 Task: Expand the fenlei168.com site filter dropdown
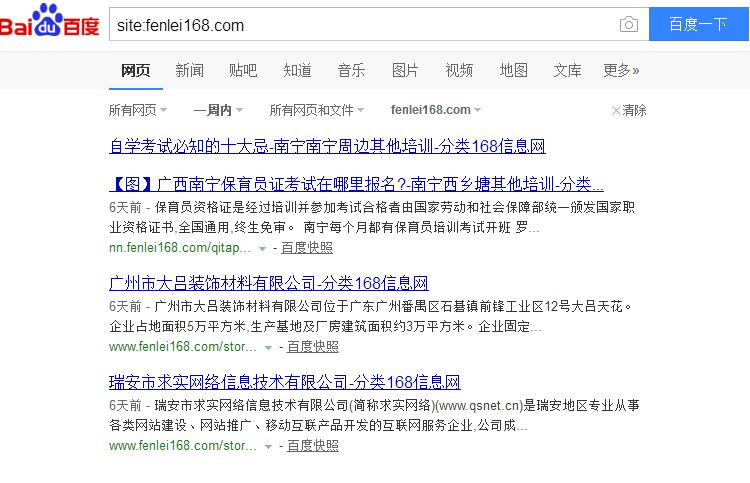pyautogui.click(x=436, y=110)
